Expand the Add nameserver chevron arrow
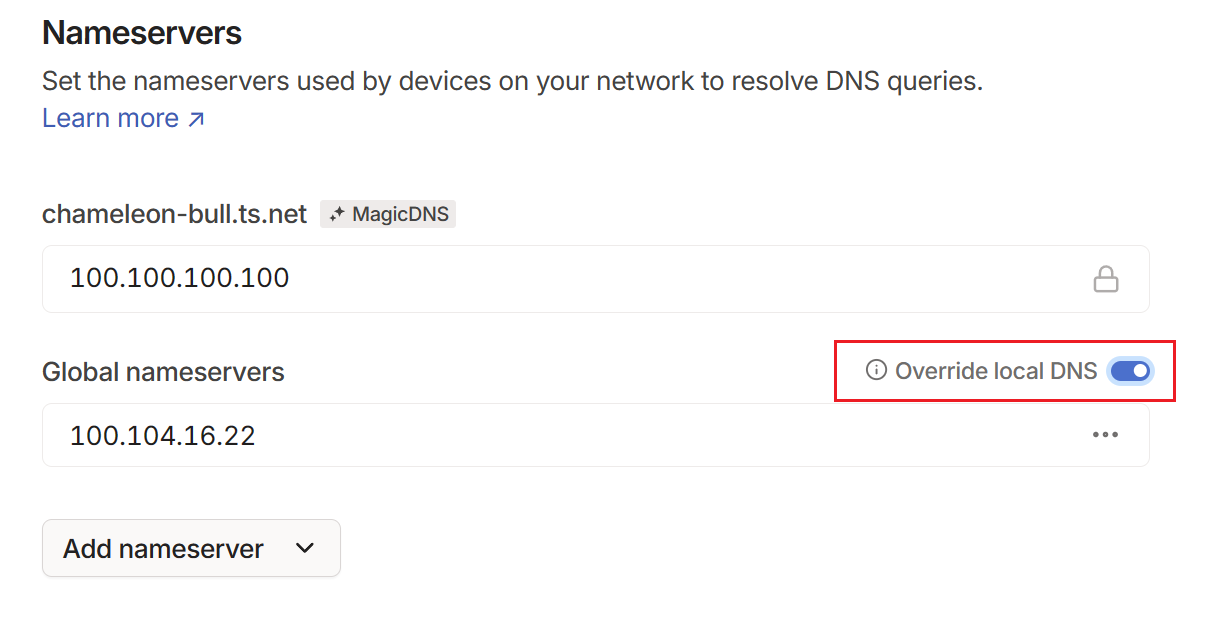 tap(306, 548)
